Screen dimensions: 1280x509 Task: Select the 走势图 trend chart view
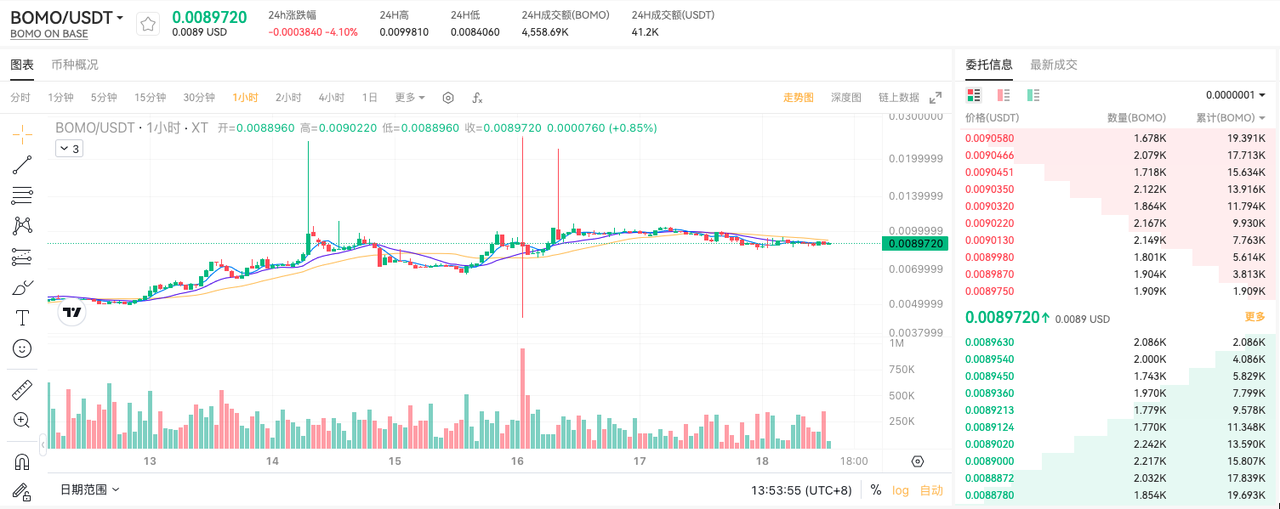[798, 98]
